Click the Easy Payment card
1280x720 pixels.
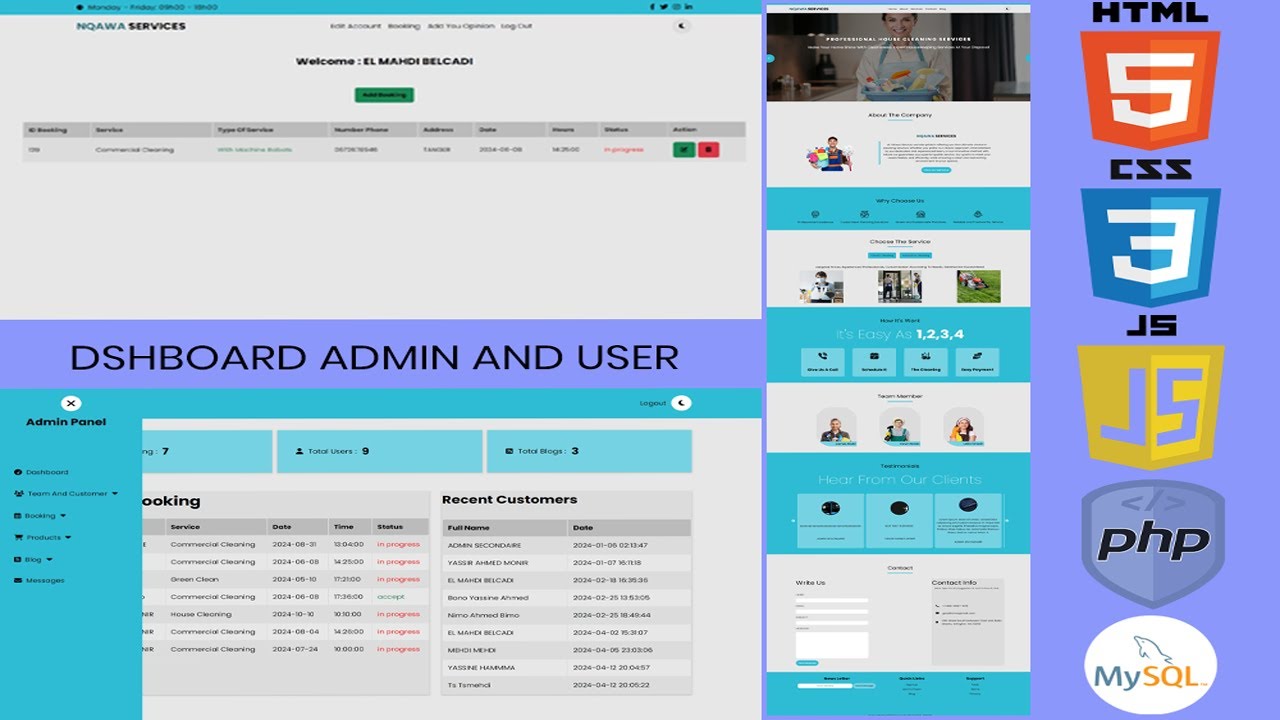[977, 362]
